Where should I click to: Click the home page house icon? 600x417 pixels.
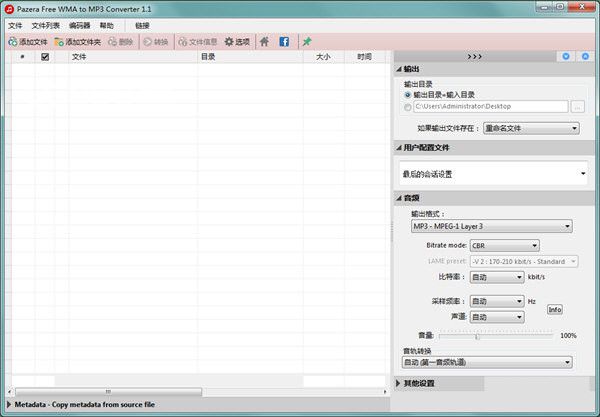[x=264, y=42]
